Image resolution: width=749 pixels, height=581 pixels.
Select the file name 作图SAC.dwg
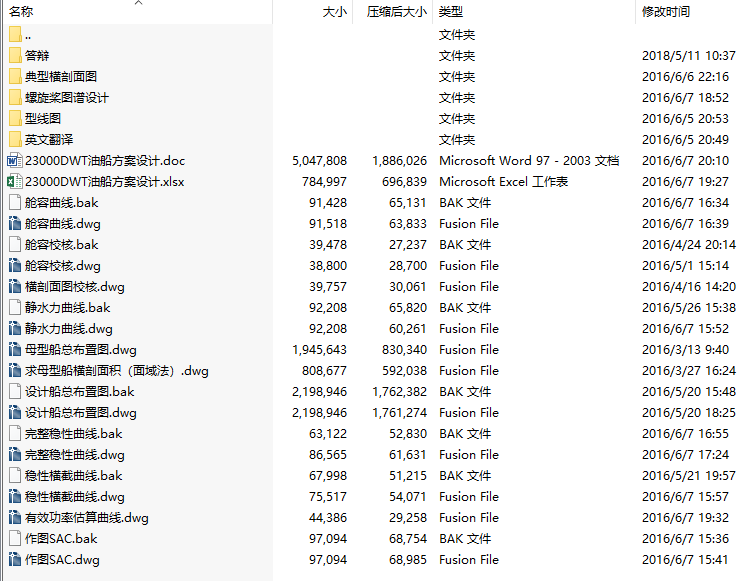click(x=62, y=560)
